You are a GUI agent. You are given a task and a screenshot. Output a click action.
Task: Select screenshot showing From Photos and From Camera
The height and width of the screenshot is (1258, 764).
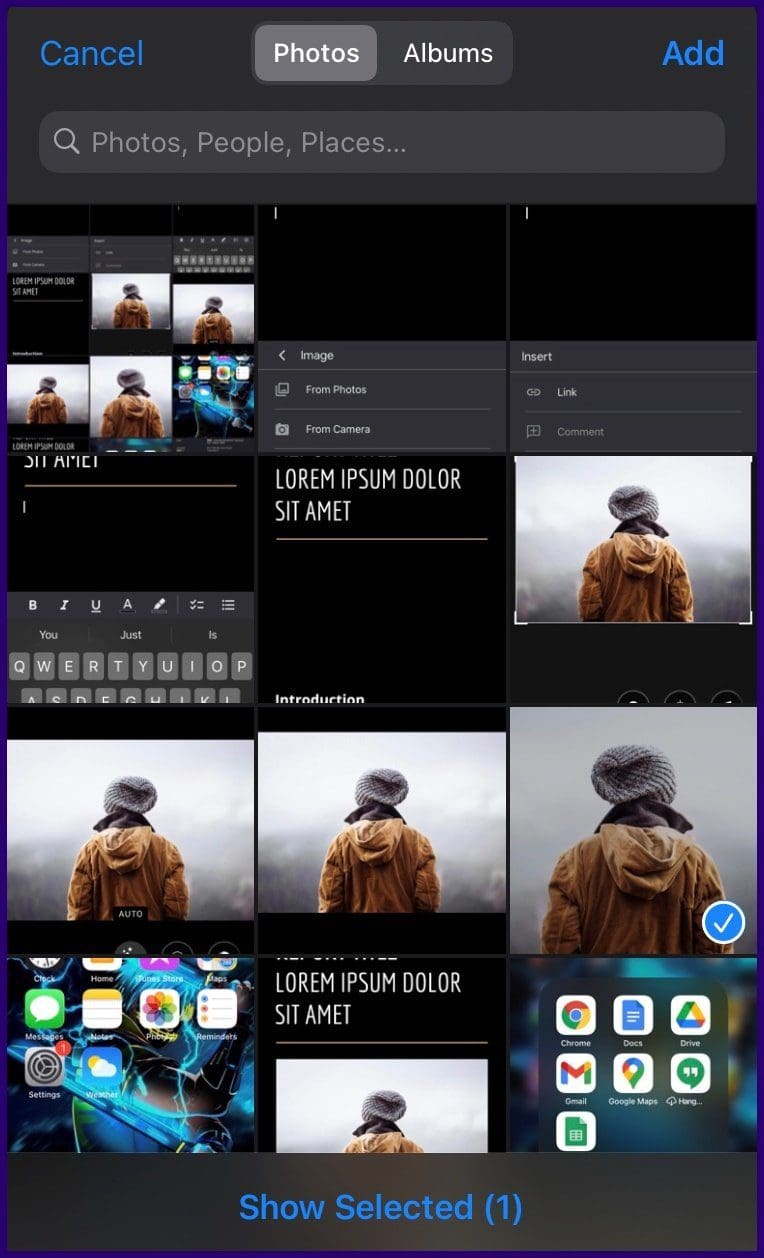(x=382, y=328)
